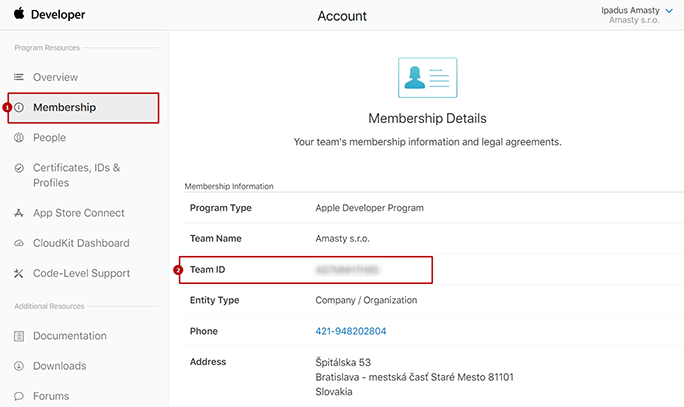This screenshot has height=407, width=684.
Task: Click the Team ID label
Action: (x=208, y=270)
